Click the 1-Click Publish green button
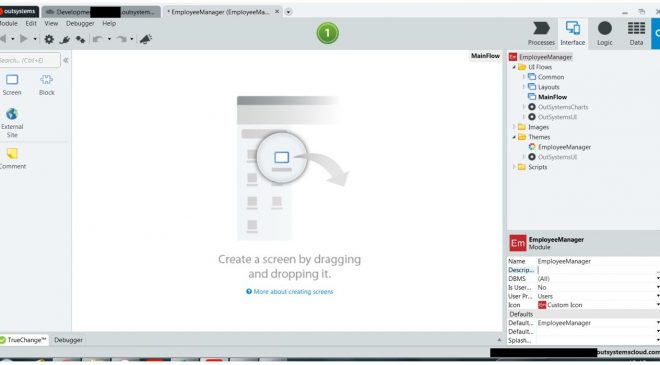The image size is (660, 365). (x=327, y=33)
